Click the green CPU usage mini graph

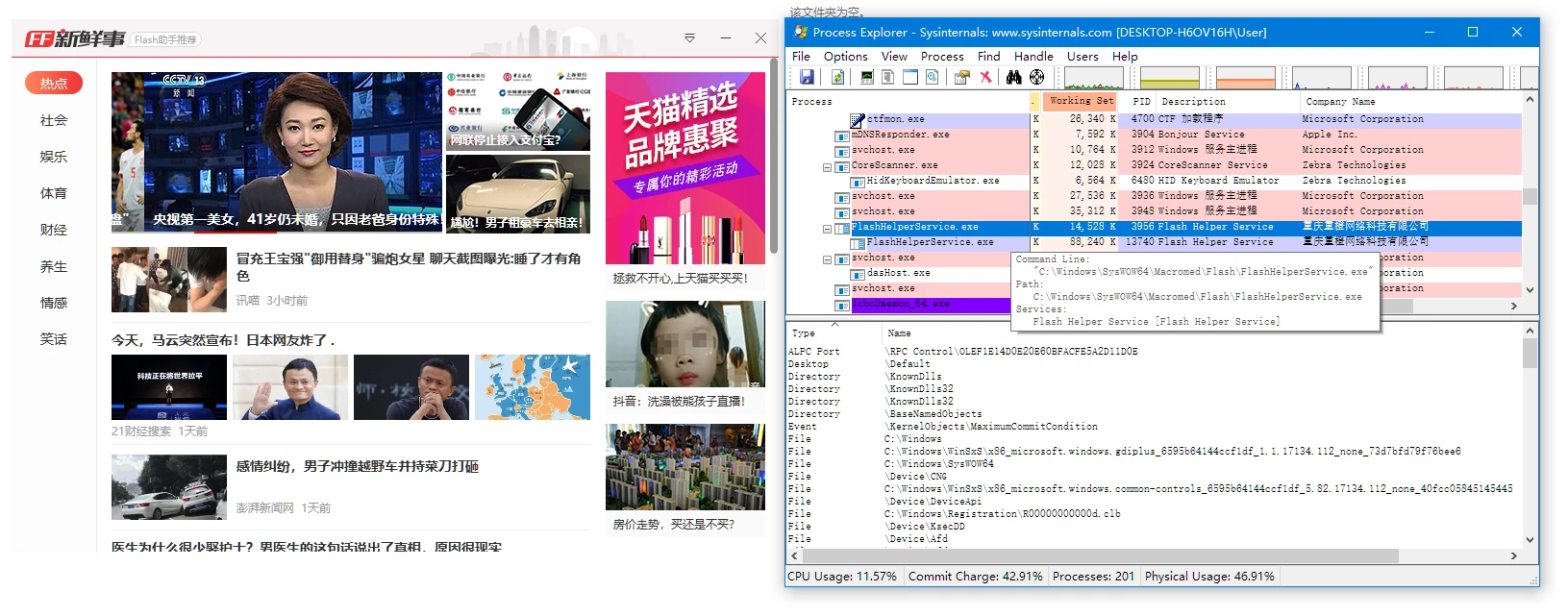tap(1094, 78)
